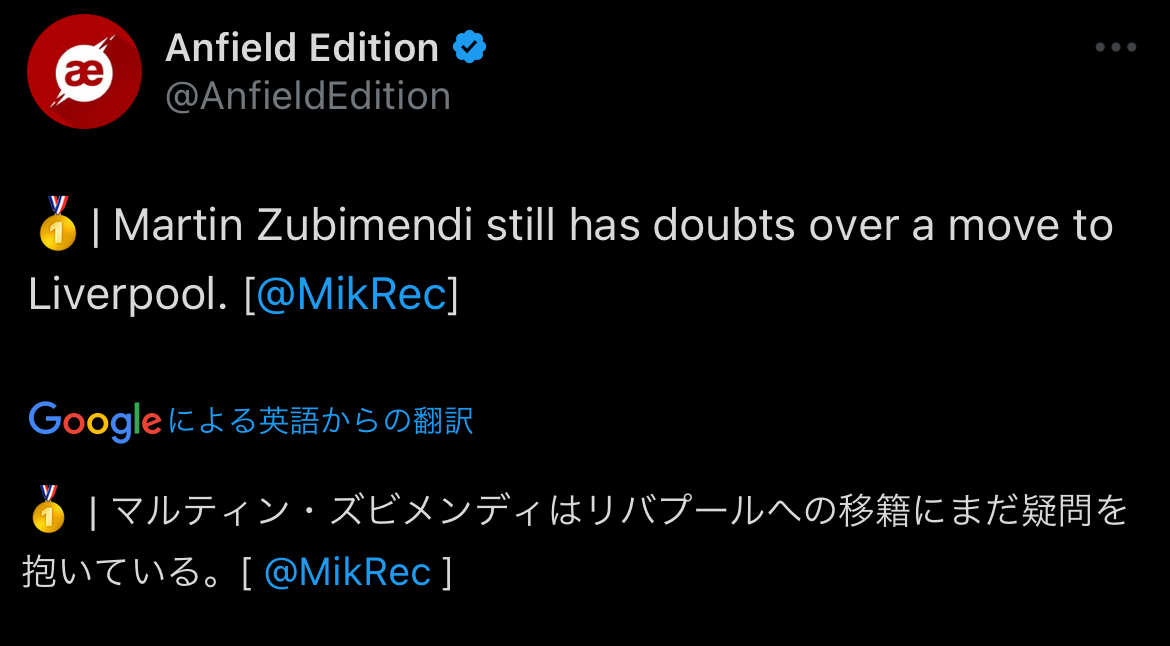Image resolution: width=1170 pixels, height=646 pixels.
Task: Open the Anfield Edition profile avatar
Action: pyautogui.click(x=84, y=72)
